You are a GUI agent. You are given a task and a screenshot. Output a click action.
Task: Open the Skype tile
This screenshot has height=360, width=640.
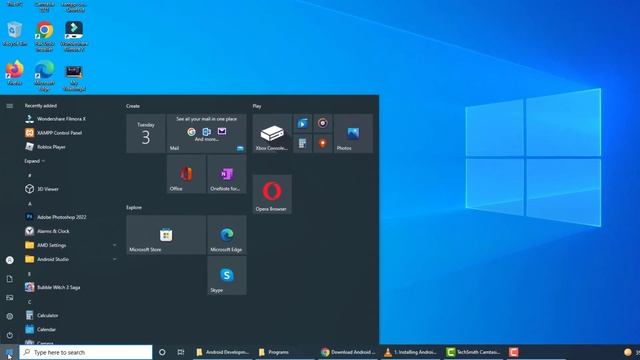tap(227, 275)
